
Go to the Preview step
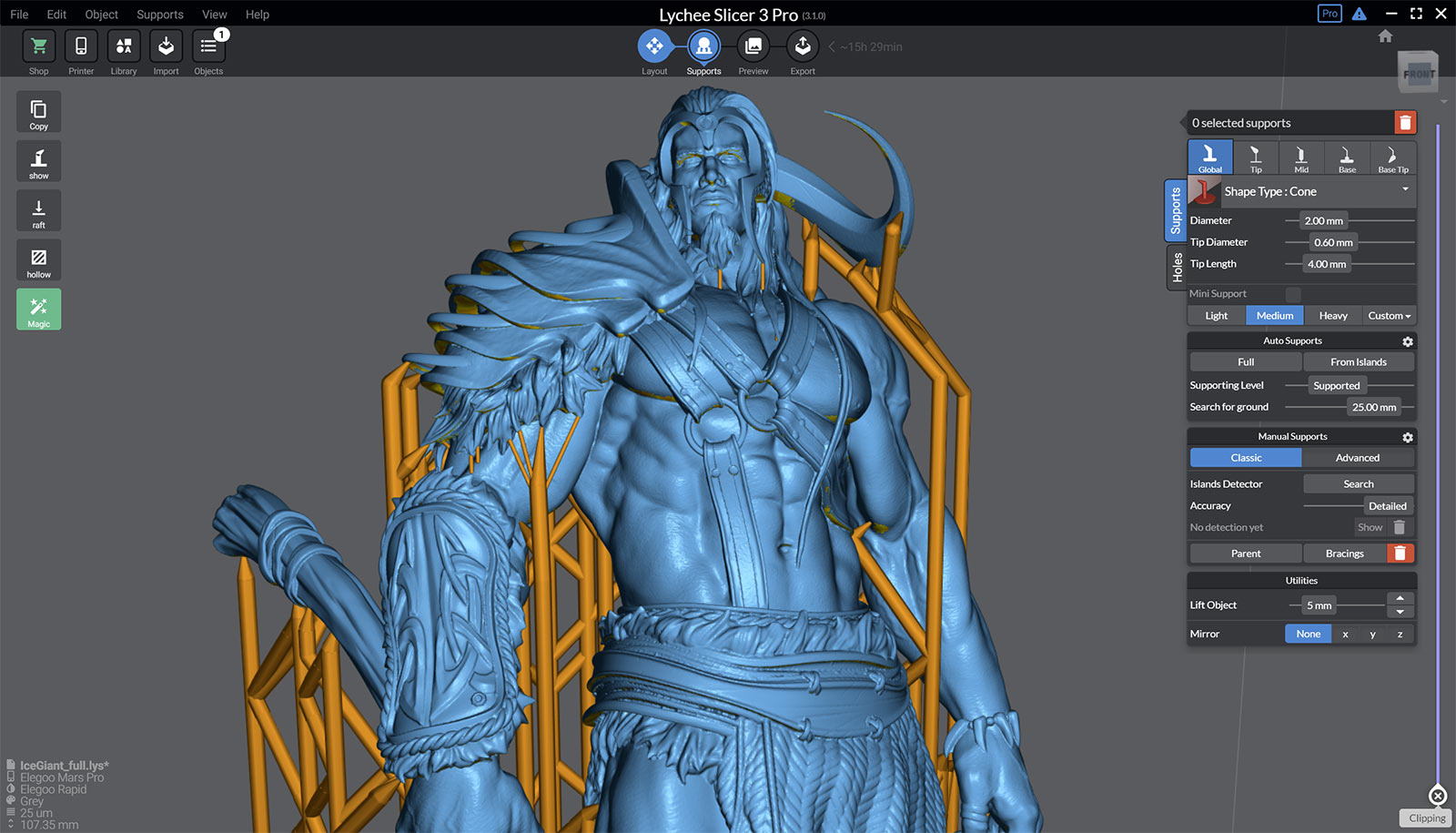point(753,46)
